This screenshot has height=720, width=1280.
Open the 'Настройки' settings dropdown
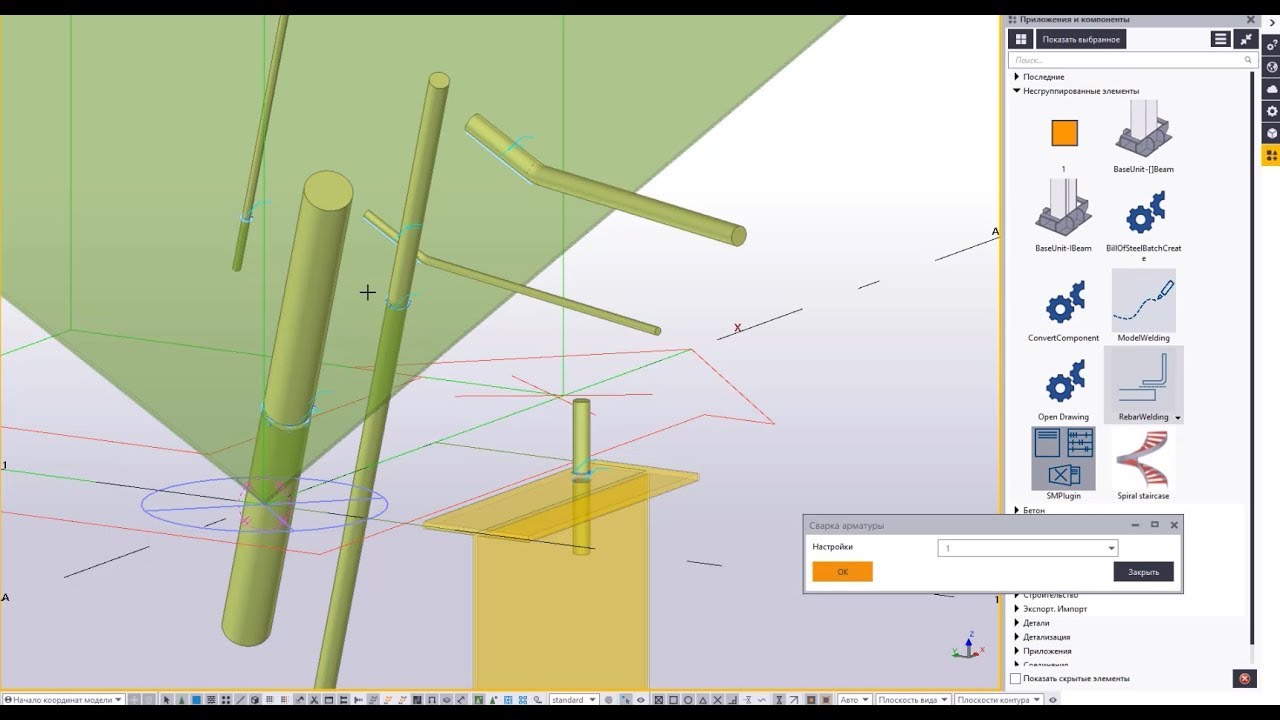pyautogui.click(x=1027, y=548)
